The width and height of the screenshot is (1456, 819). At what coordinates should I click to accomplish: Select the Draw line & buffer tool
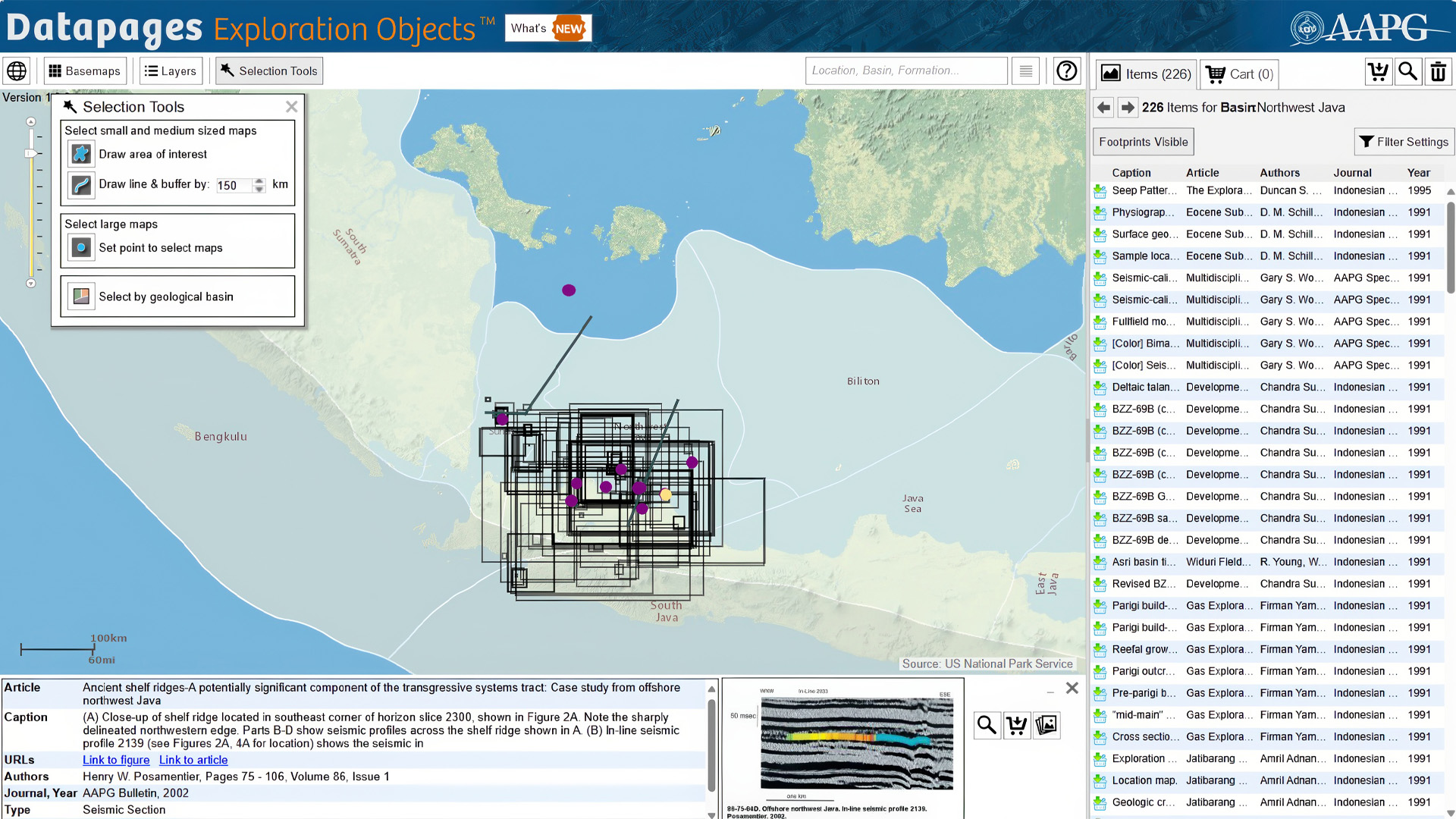81,184
